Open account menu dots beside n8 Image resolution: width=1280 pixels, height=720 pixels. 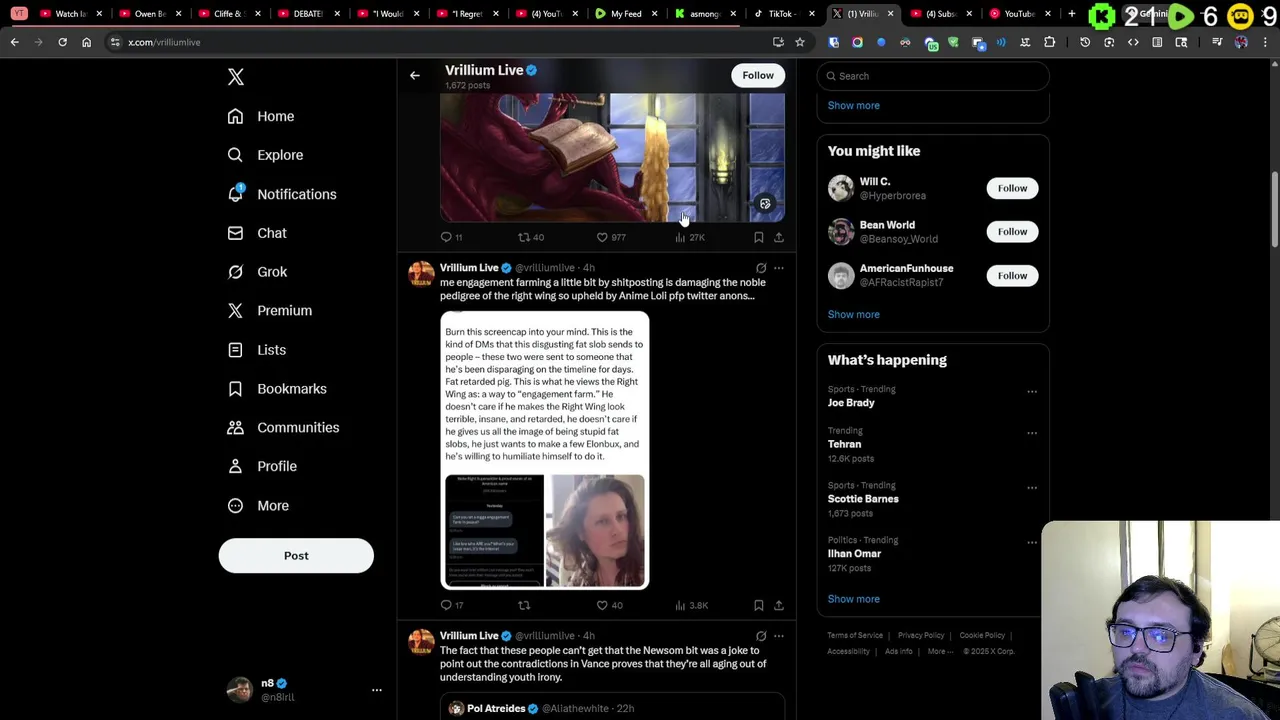pos(377,690)
